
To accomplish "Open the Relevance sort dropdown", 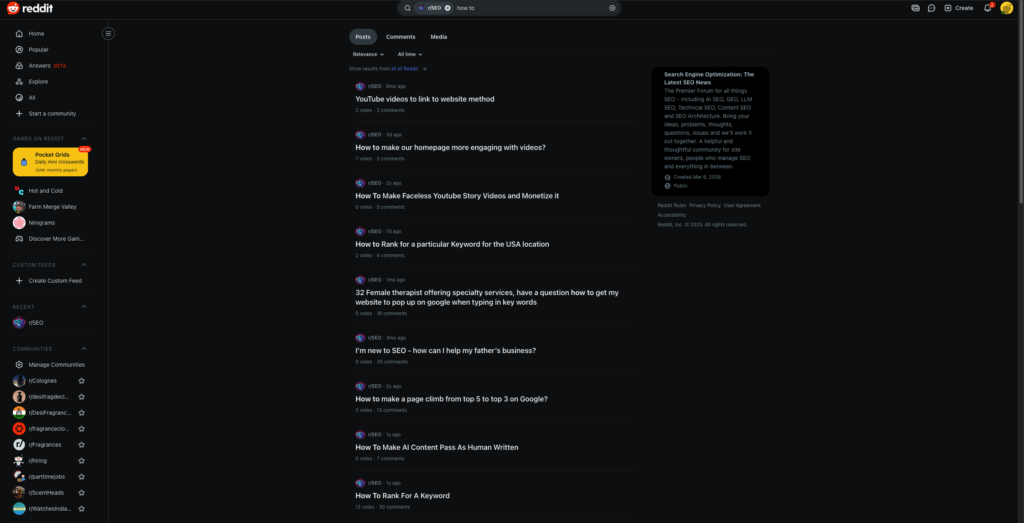I will (x=368, y=54).
